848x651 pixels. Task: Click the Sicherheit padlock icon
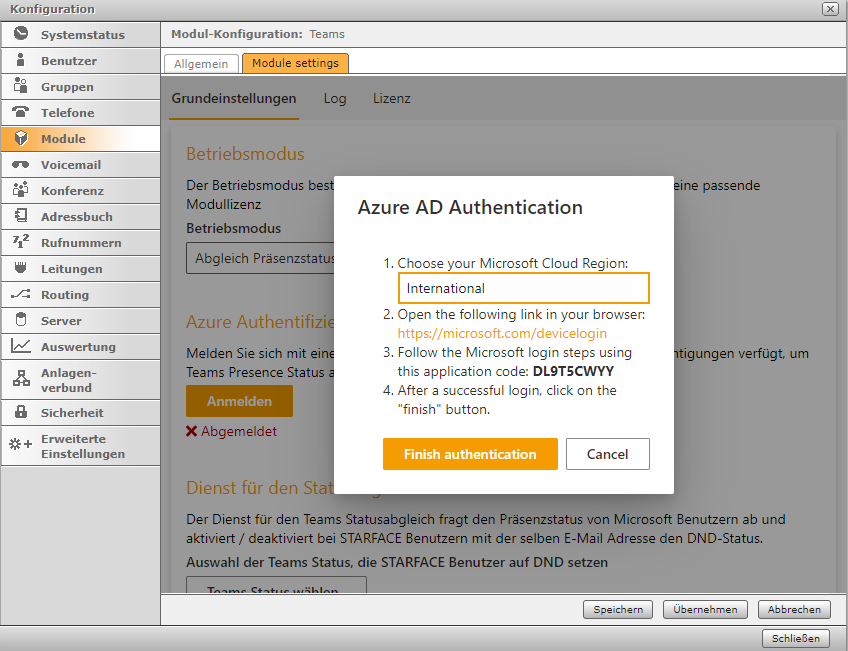(21, 412)
